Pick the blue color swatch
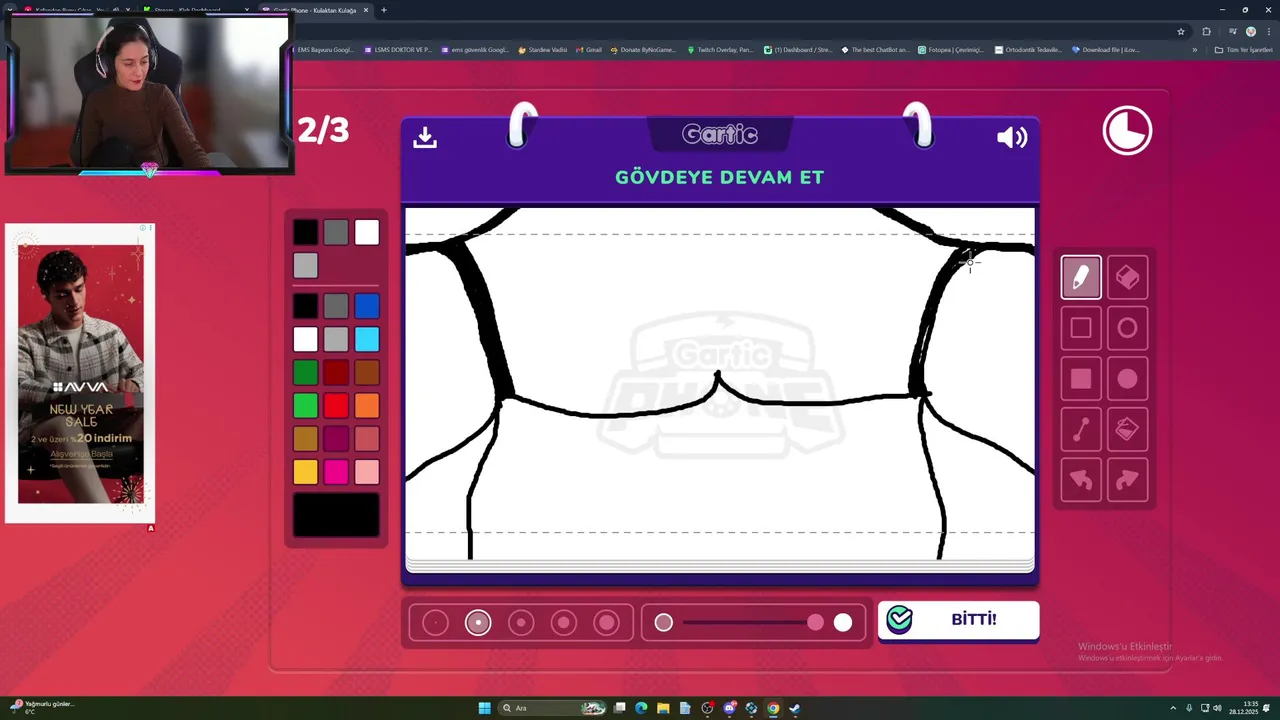 [x=367, y=306]
